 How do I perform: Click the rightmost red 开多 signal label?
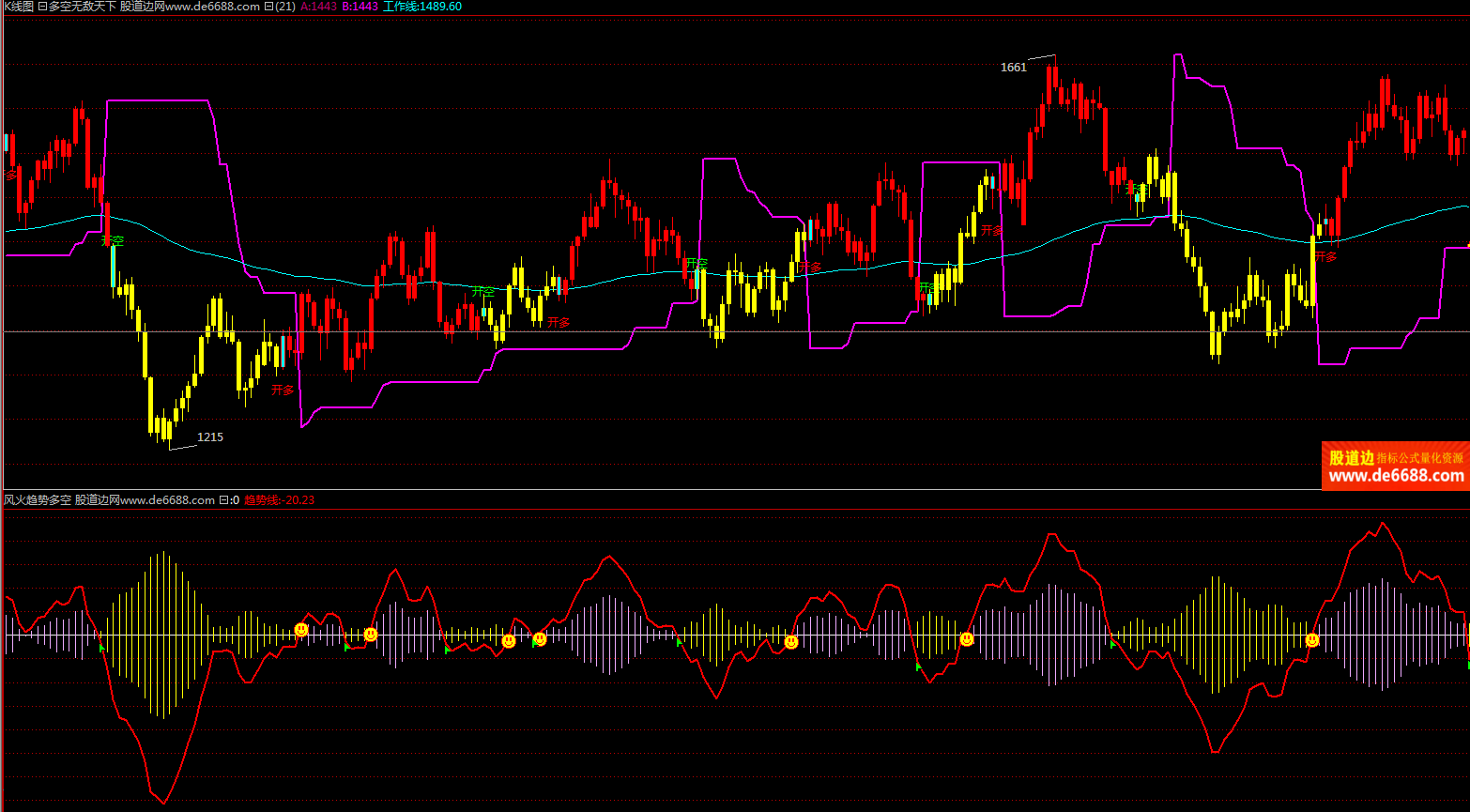[x=1325, y=256]
